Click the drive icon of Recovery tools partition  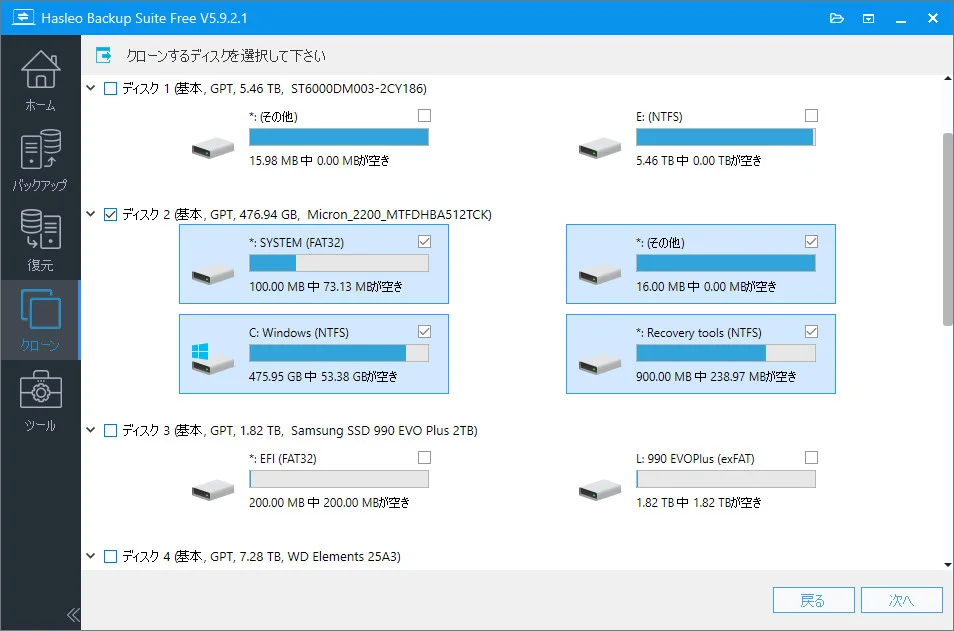point(599,364)
